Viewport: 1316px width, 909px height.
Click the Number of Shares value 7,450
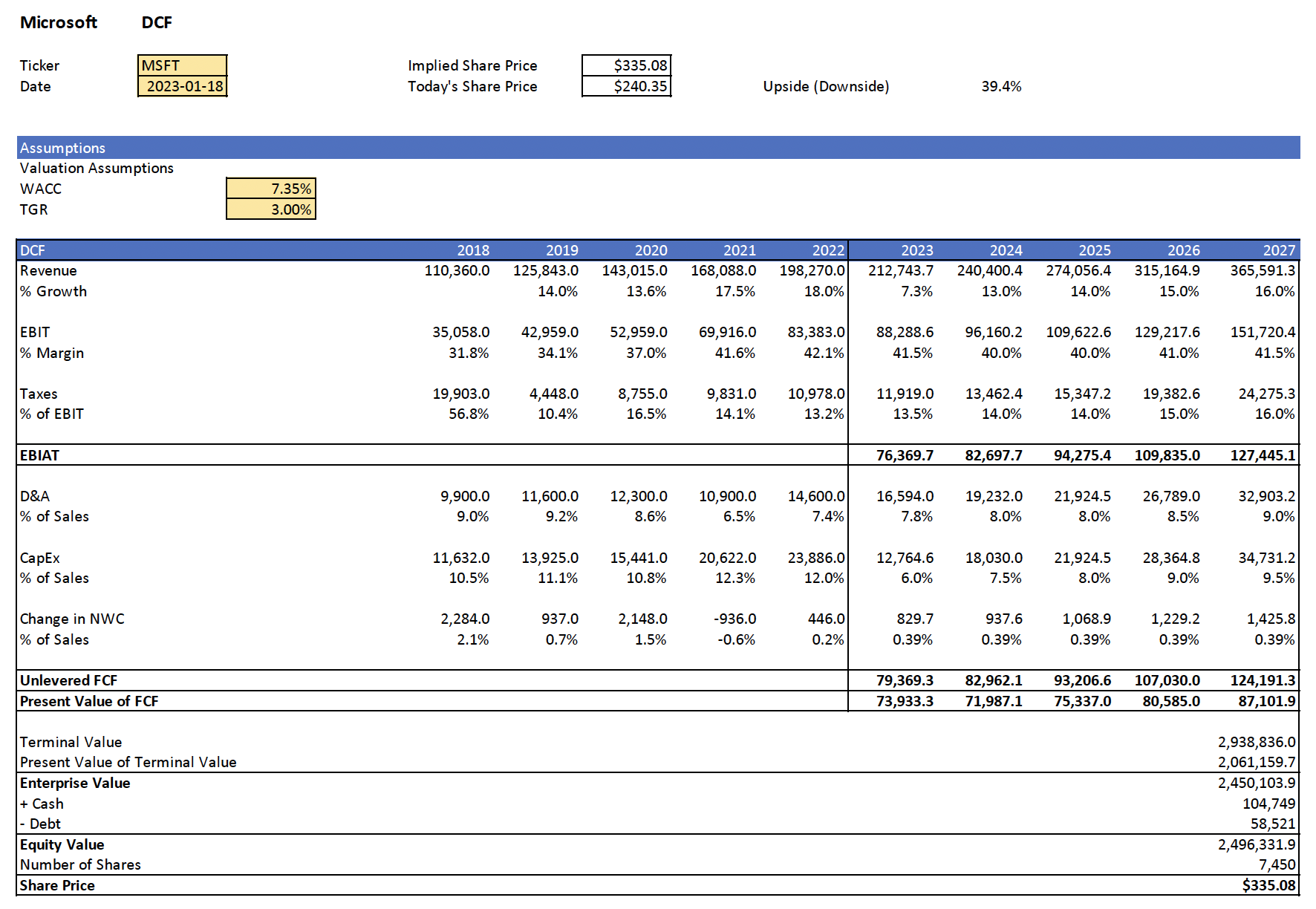coord(1277,864)
